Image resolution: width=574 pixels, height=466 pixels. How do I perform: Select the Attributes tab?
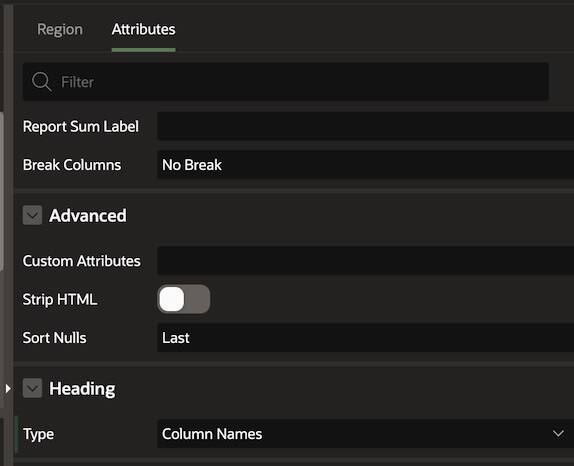(x=144, y=29)
